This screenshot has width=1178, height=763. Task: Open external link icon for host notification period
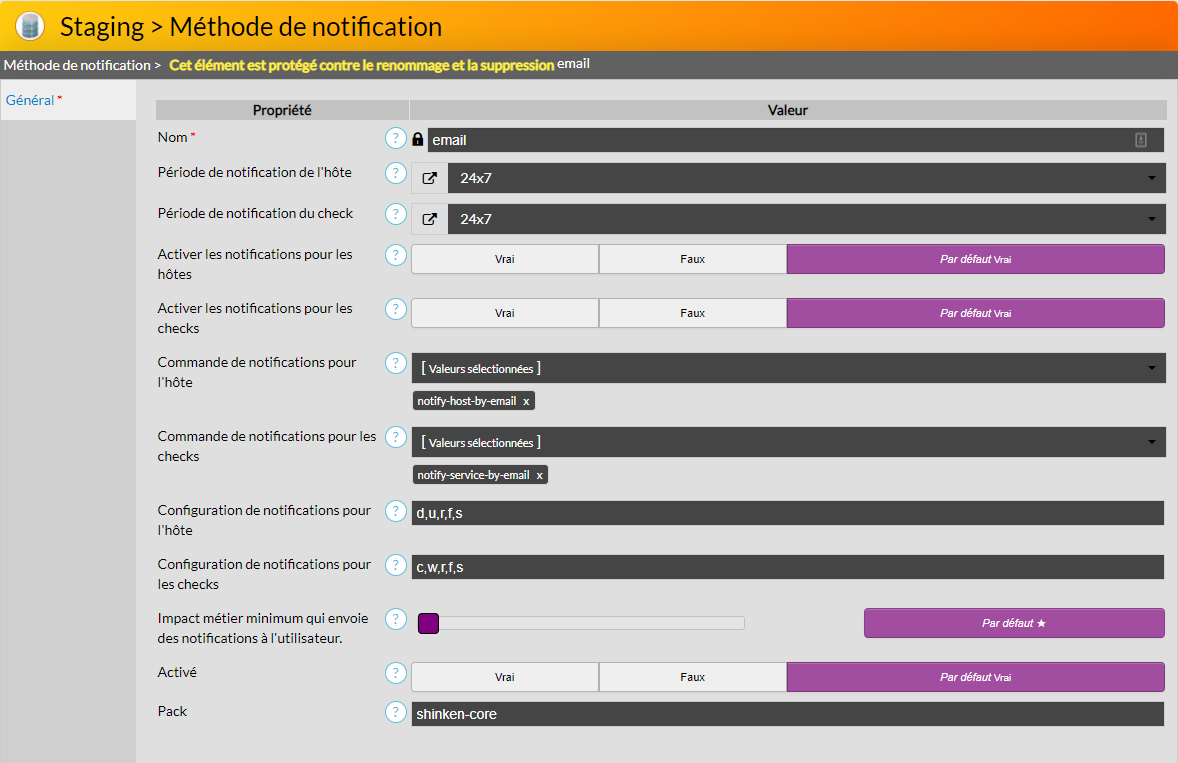[x=429, y=178]
